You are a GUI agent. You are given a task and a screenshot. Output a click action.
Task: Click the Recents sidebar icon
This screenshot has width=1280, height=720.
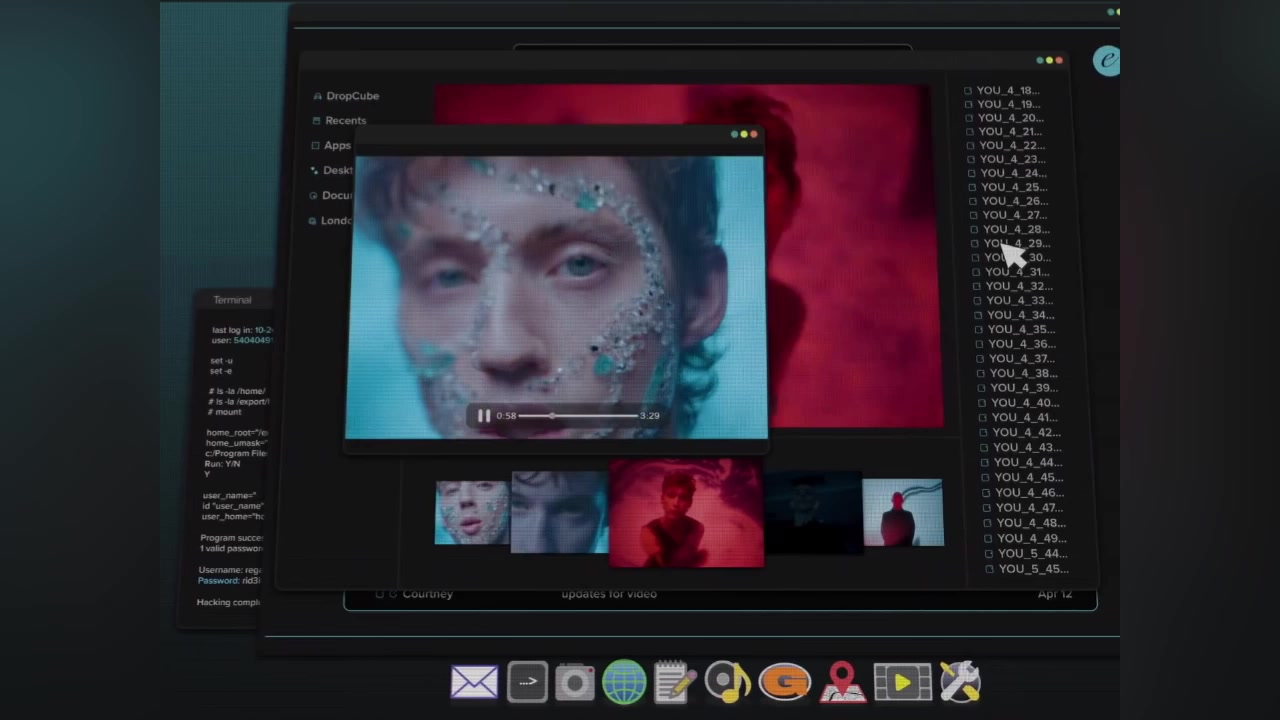(316, 121)
